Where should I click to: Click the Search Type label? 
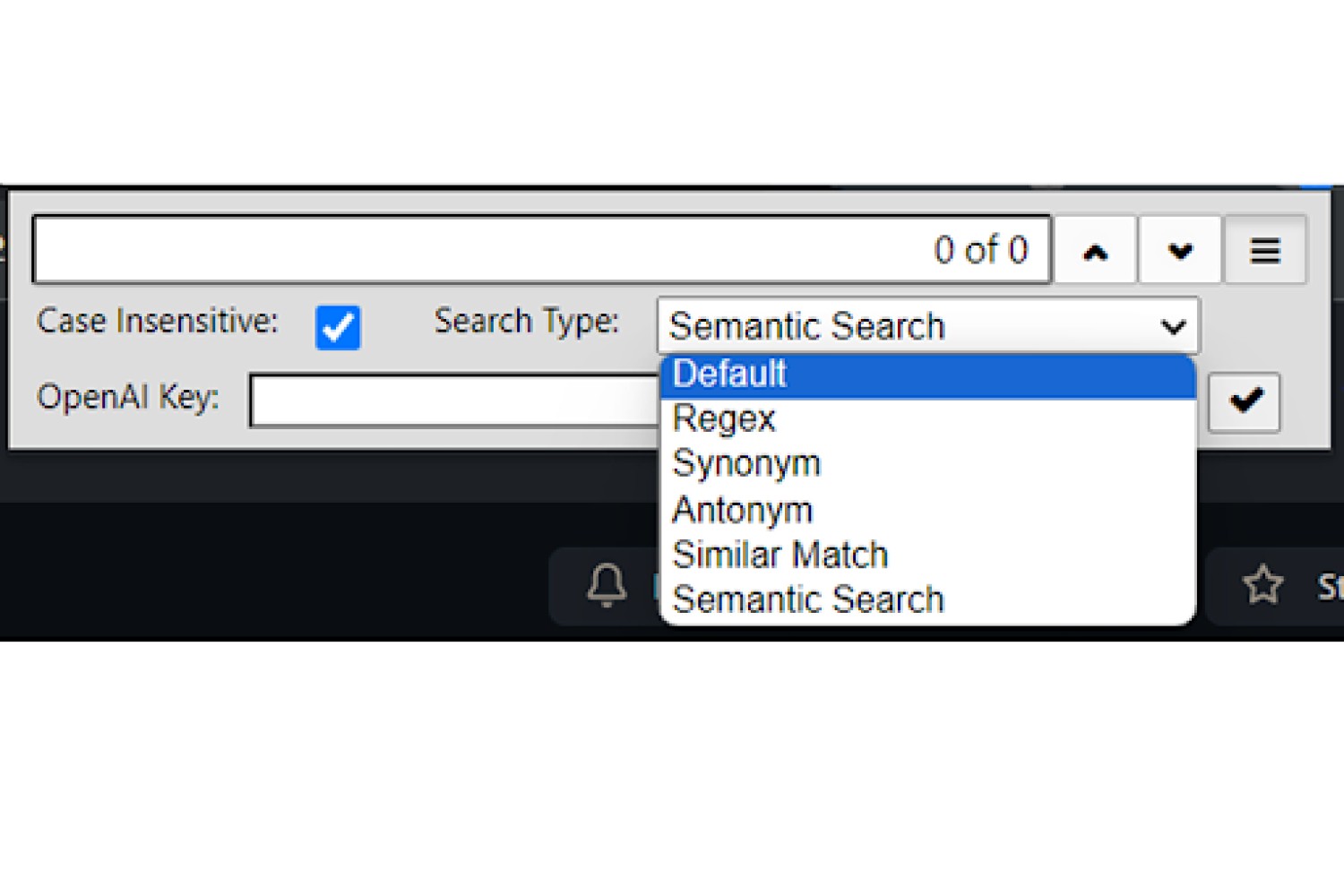tap(527, 321)
